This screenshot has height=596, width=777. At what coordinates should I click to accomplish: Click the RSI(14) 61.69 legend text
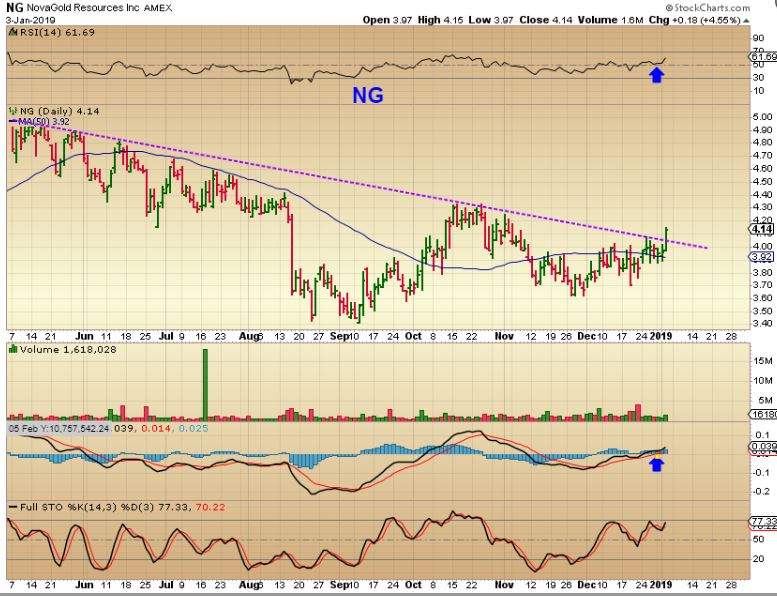tap(57, 32)
